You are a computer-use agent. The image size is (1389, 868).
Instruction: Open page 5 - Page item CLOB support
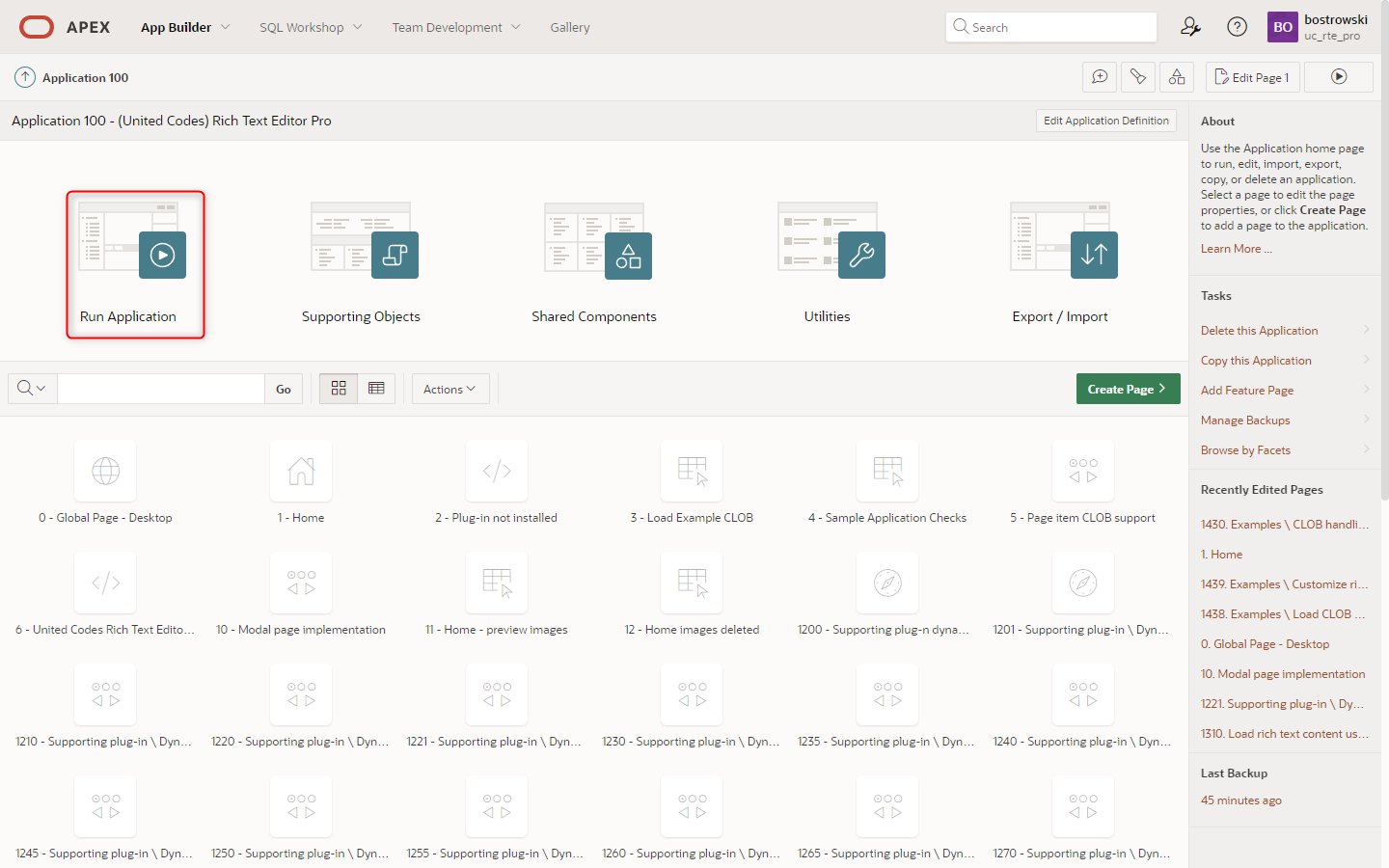pyautogui.click(x=1082, y=484)
